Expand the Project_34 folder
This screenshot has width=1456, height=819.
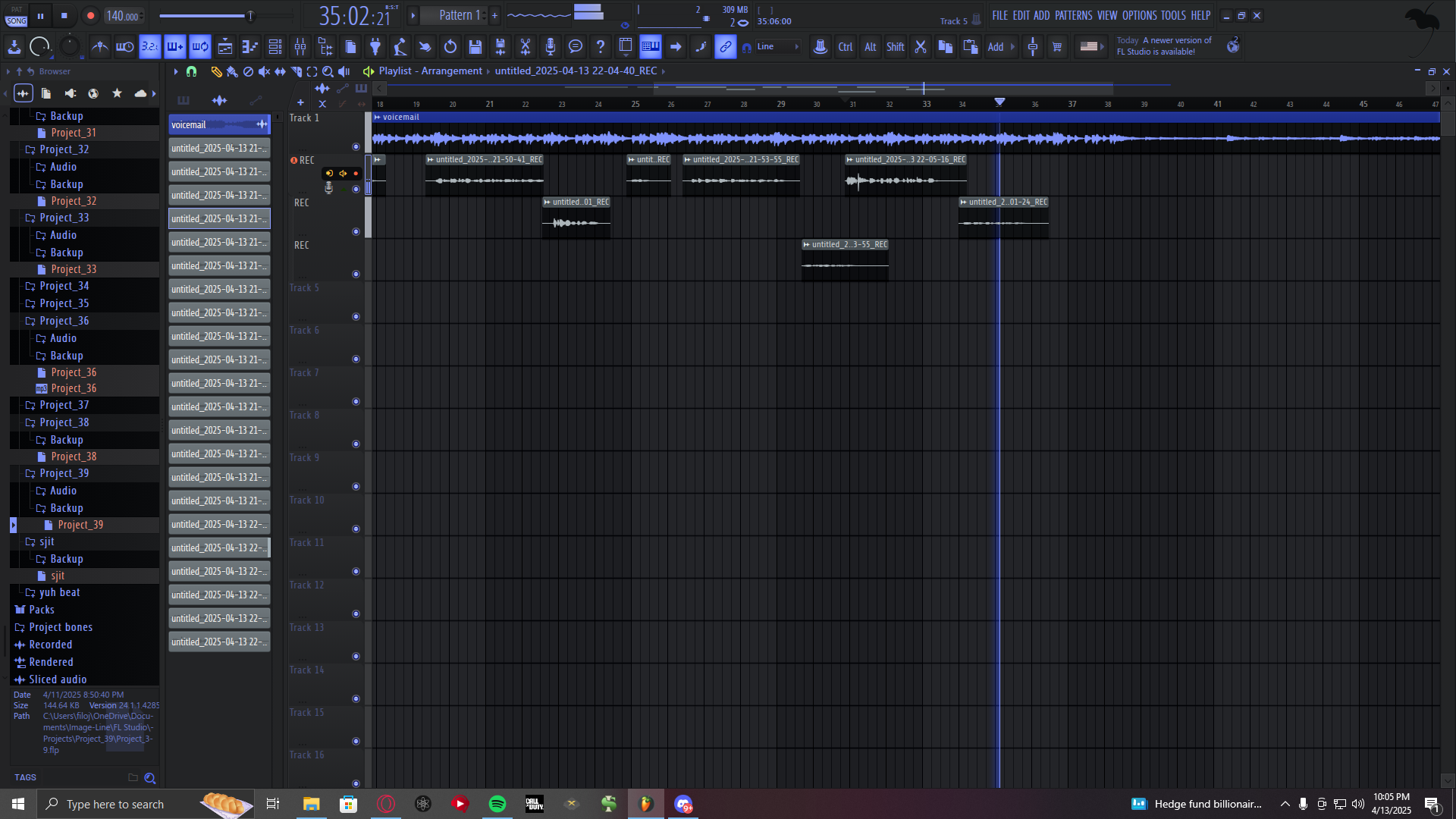(64, 286)
